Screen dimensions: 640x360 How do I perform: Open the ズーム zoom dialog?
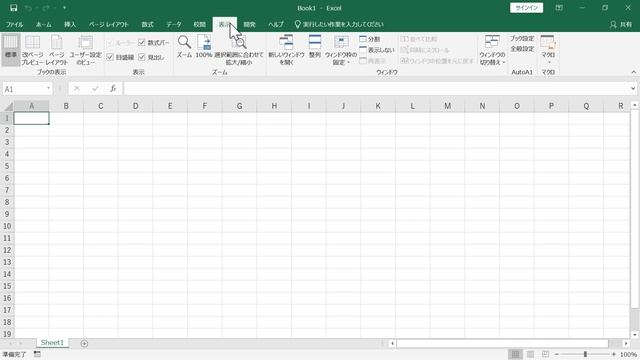point(184,46)
